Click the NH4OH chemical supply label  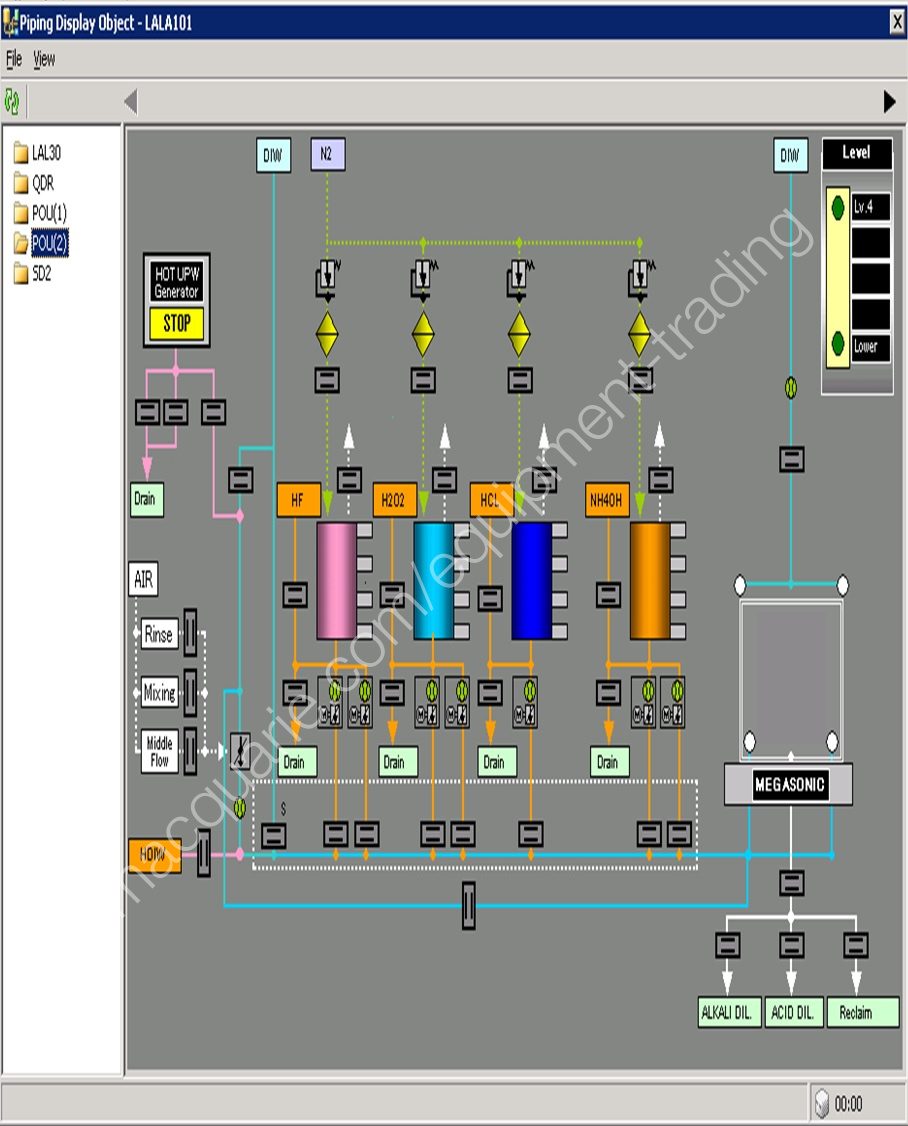(607, 500)
